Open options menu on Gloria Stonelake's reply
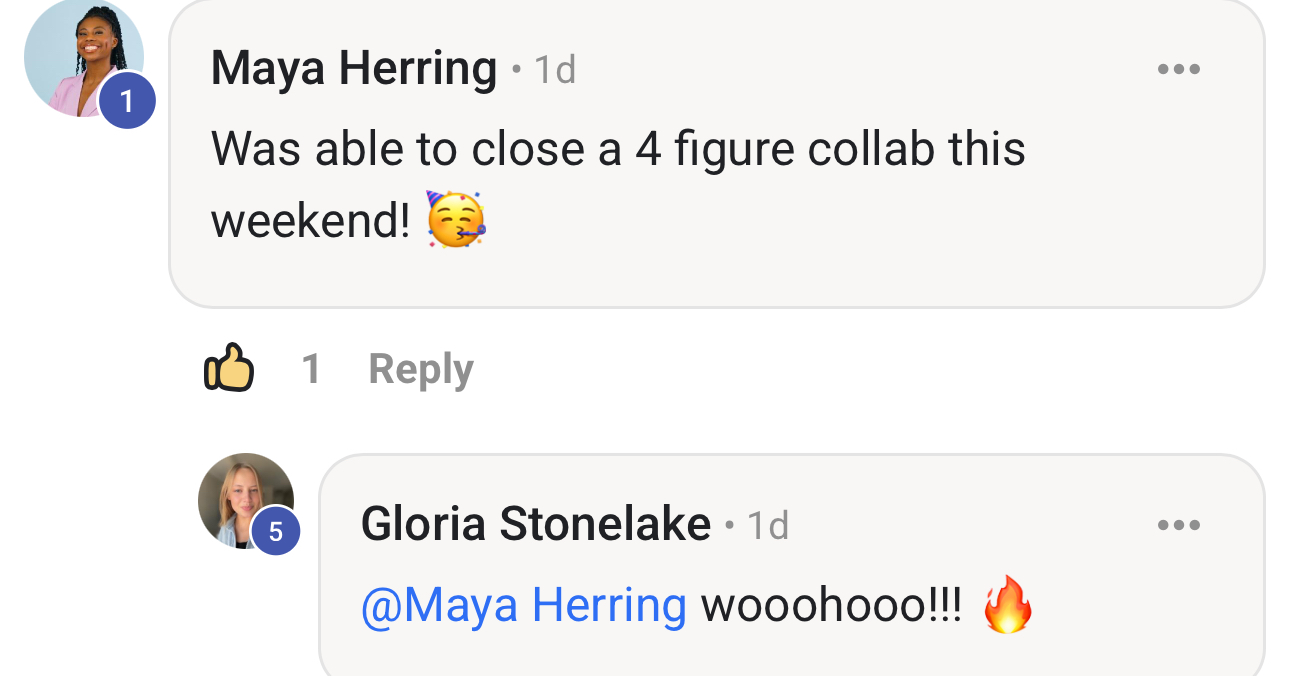Image resolution: width=1290 pixels, height=676 pixels. (1178, 525)
